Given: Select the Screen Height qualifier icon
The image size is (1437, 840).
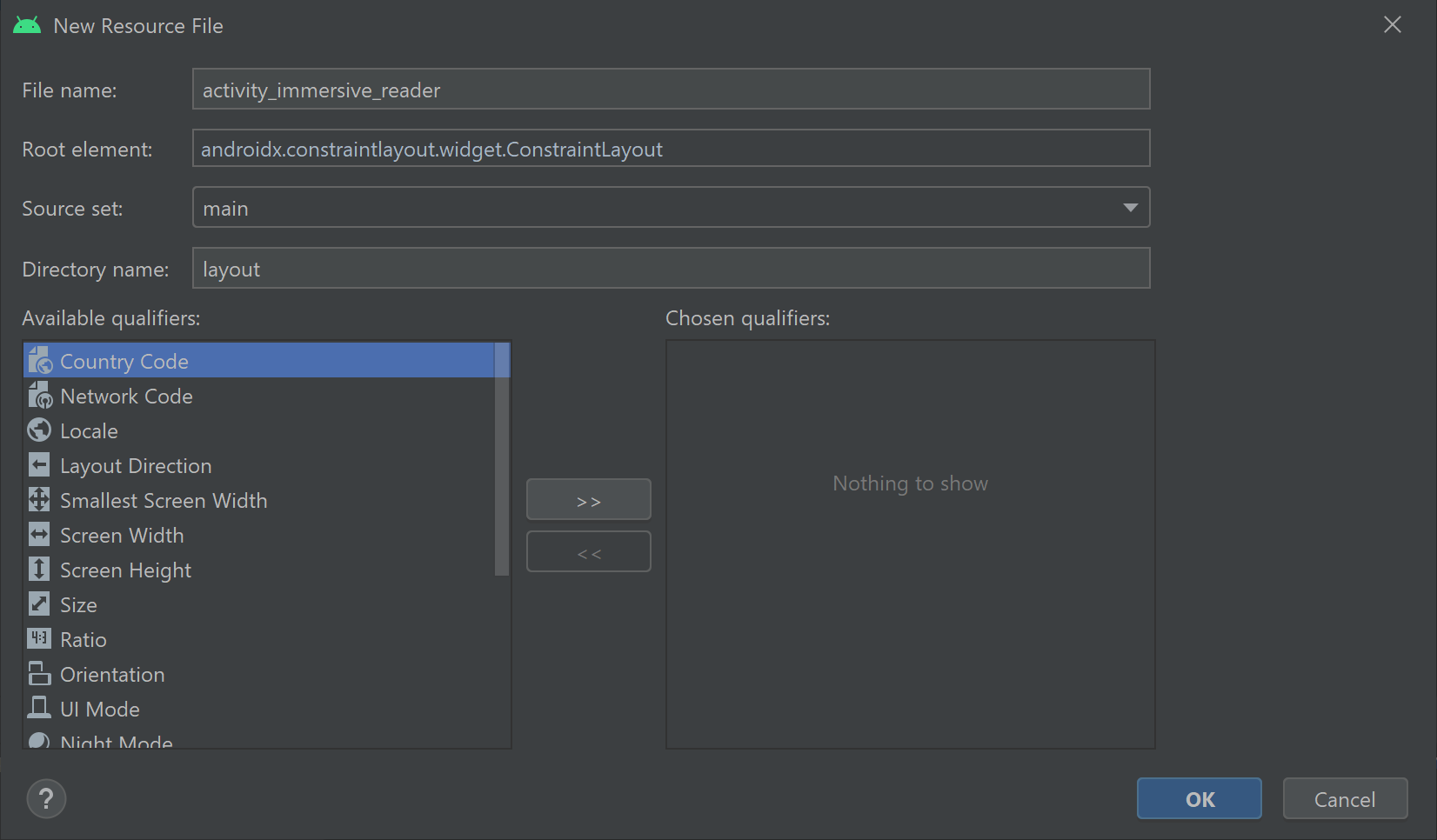Looking at the screenshot, I should pyautogui.click(x=39, y=569).
